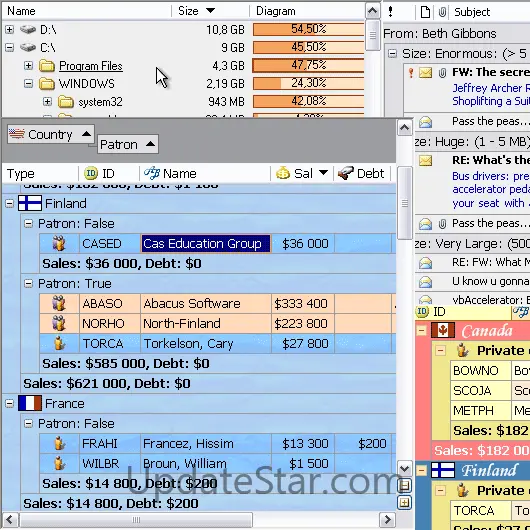Collapse the Size: Enormous mail group
Image resolution: width=530 pixels, height=530 pixels.
392,53
